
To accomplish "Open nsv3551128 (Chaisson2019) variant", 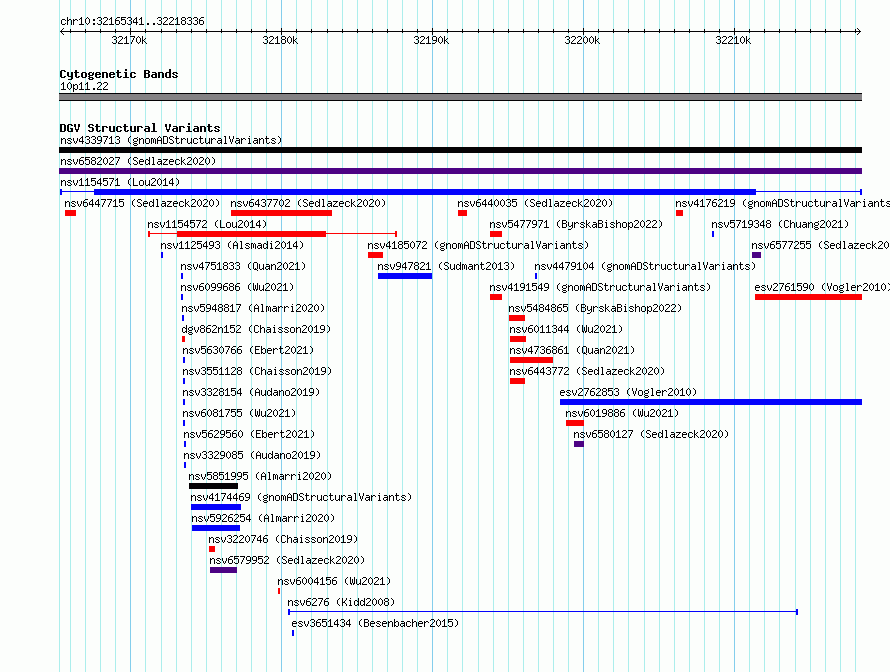I will coord(257,371).
